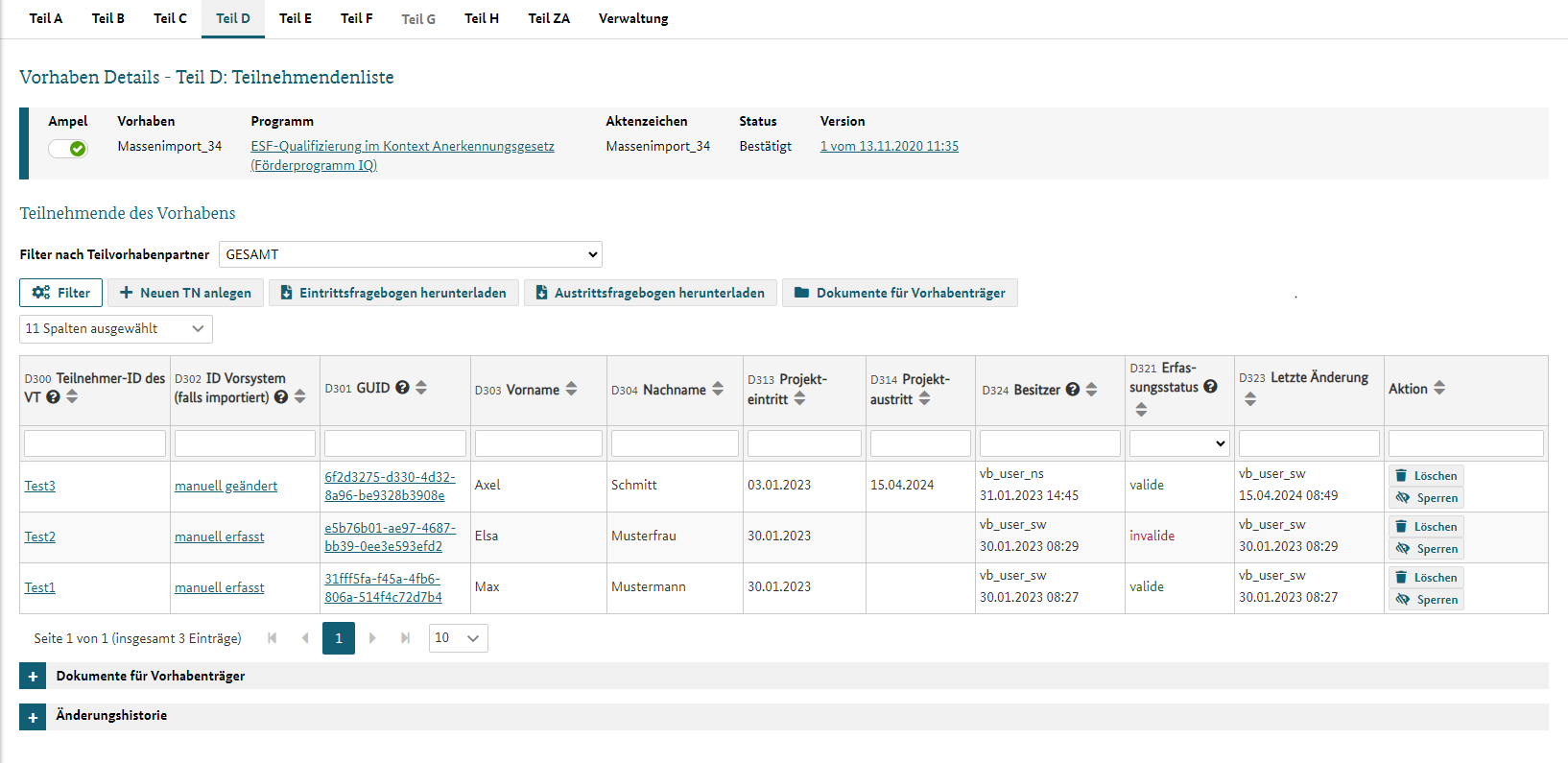Click page number 1 in pagination

click(x=339, y=638)
